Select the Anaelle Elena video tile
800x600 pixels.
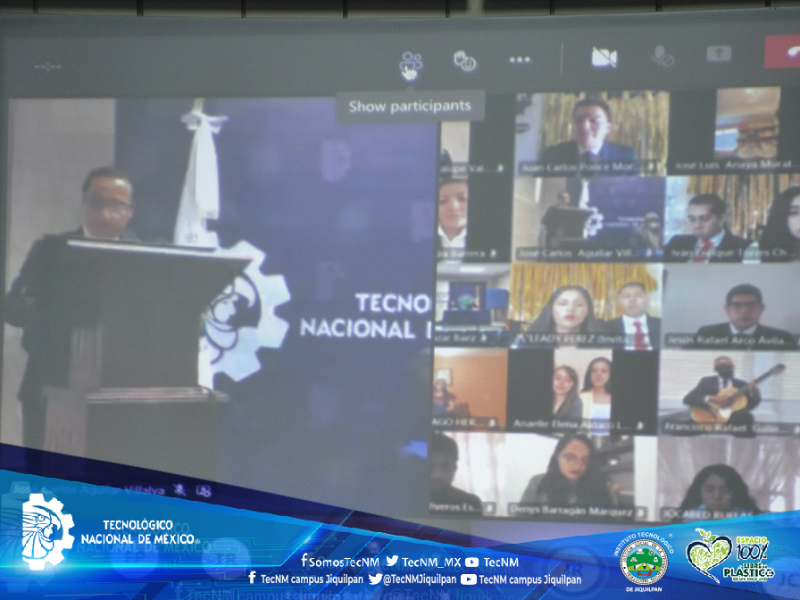click(x=583, y=391)
